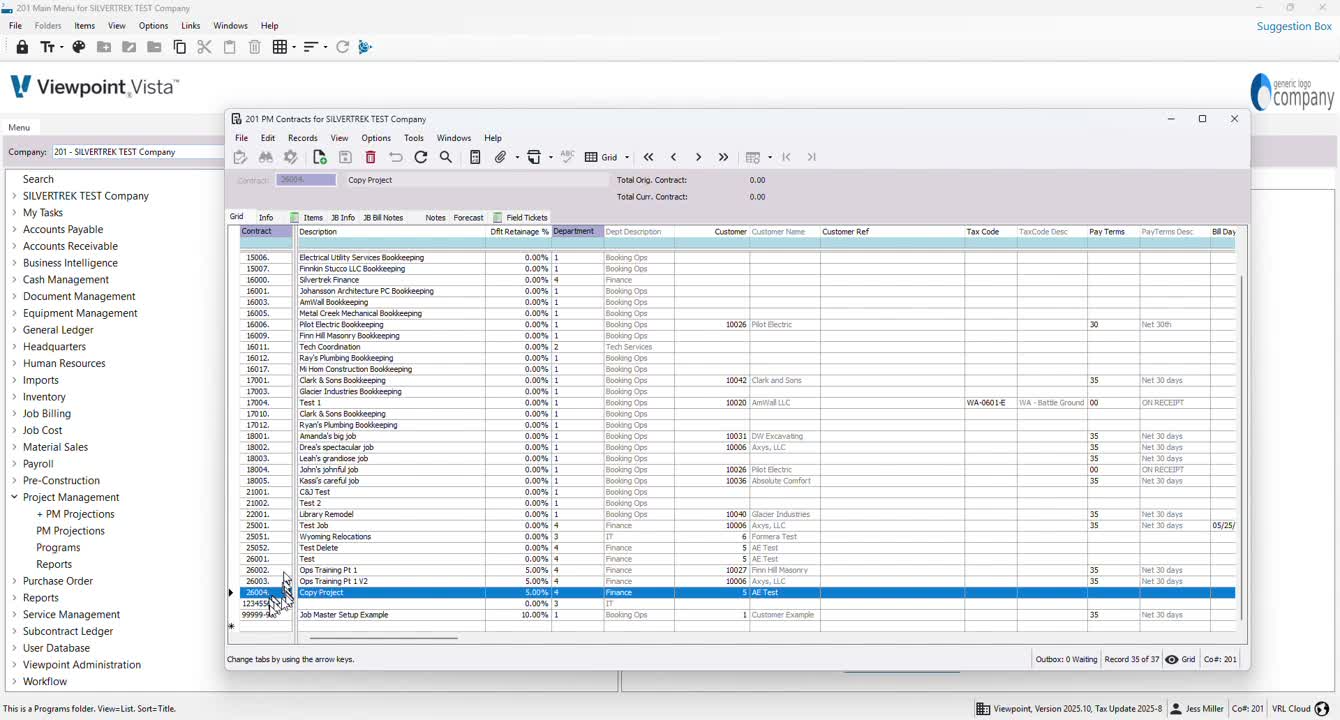Screen dimensions: 1340x720
Task: Click the refresh icon in main toolbar
Action: (342, 47)
